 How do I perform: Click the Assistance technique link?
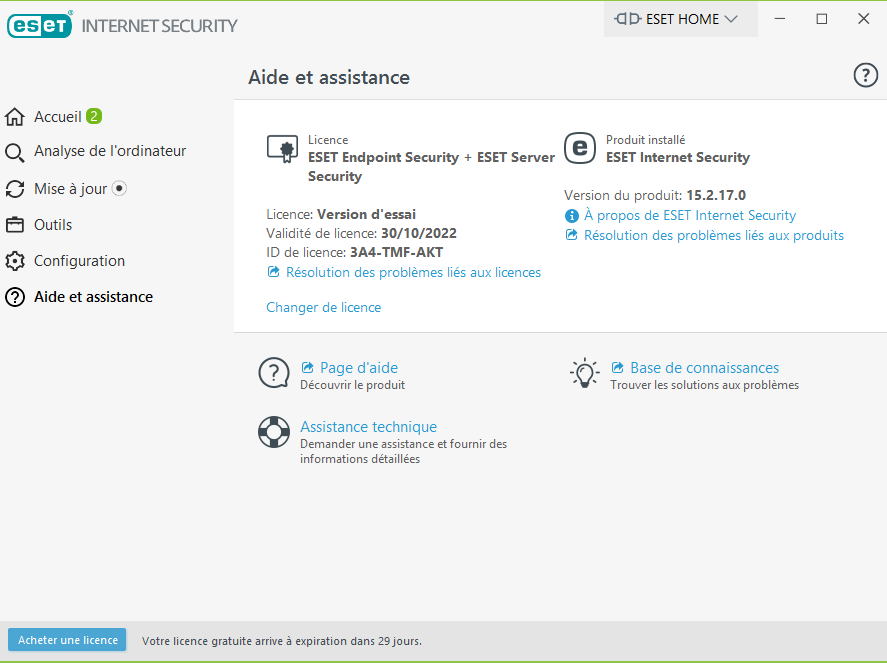[x=368, y=427]
